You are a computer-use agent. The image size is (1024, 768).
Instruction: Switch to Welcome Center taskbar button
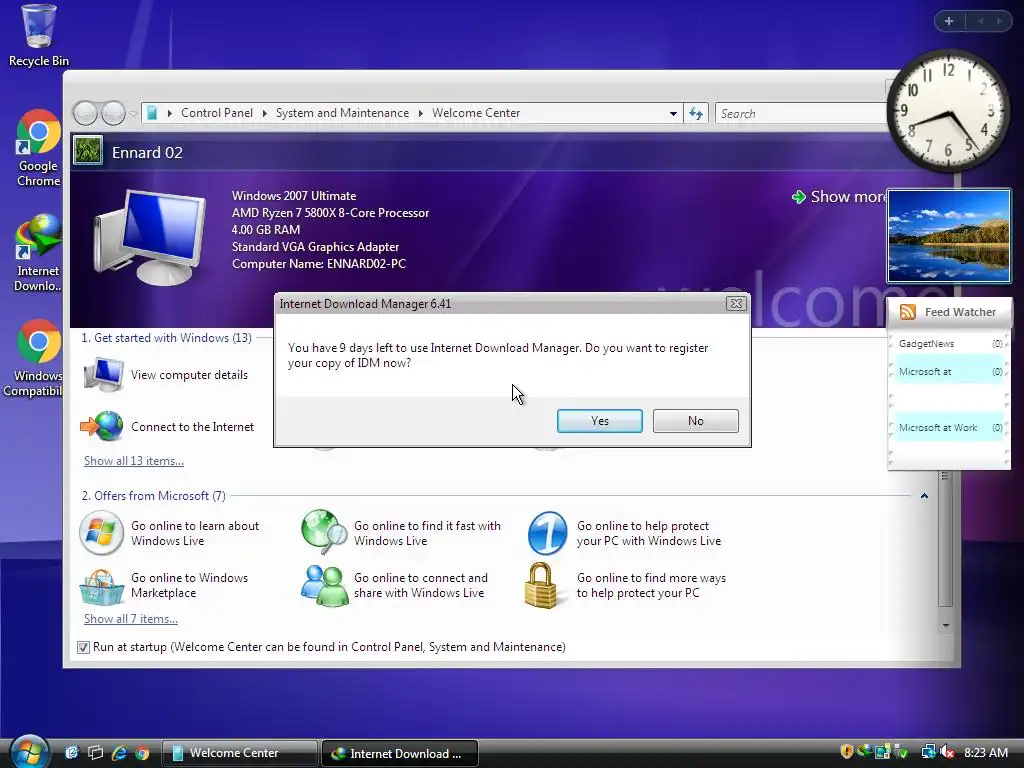tap(240, 753)
